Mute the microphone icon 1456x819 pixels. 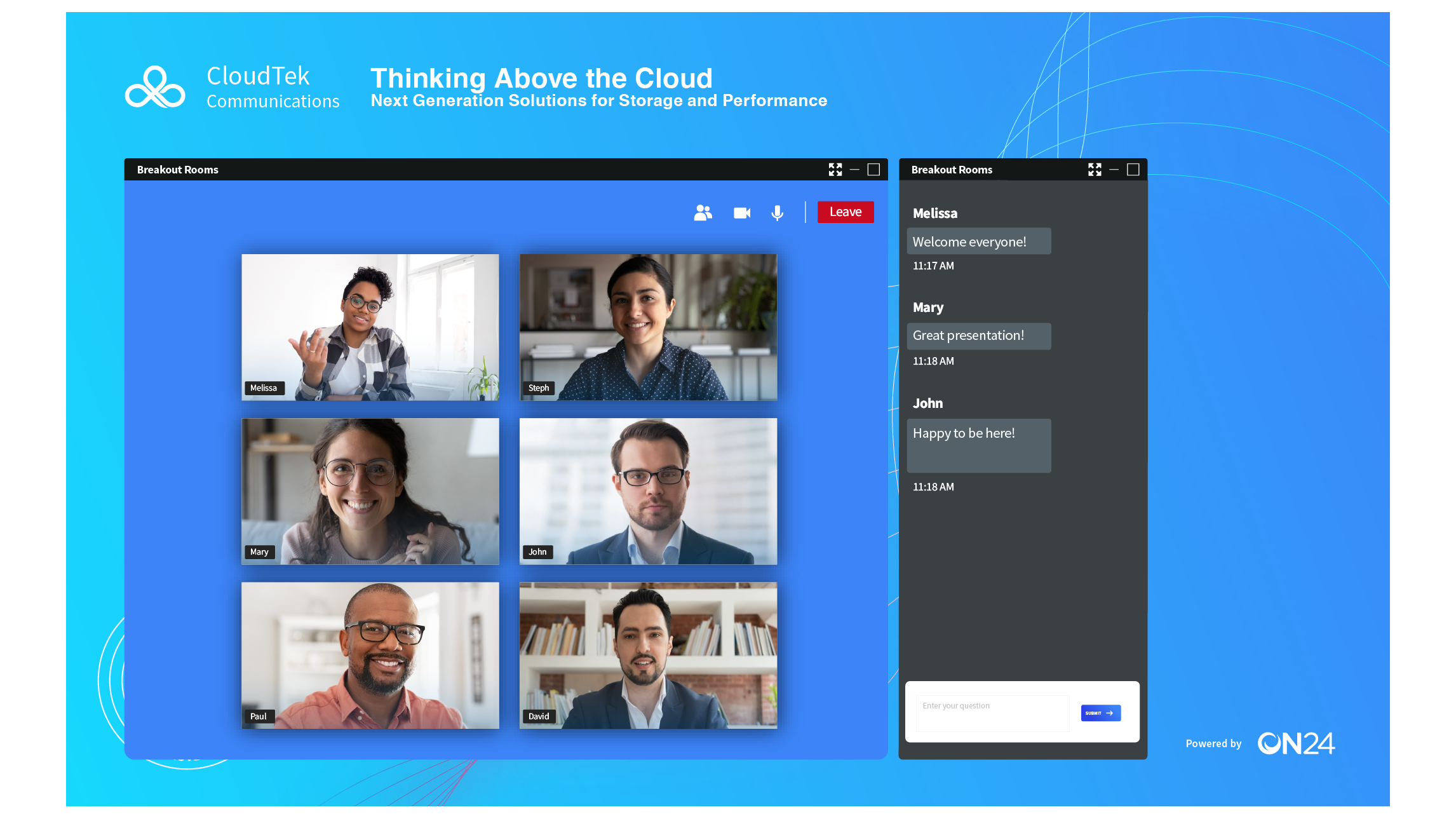(x=776, y=212)
